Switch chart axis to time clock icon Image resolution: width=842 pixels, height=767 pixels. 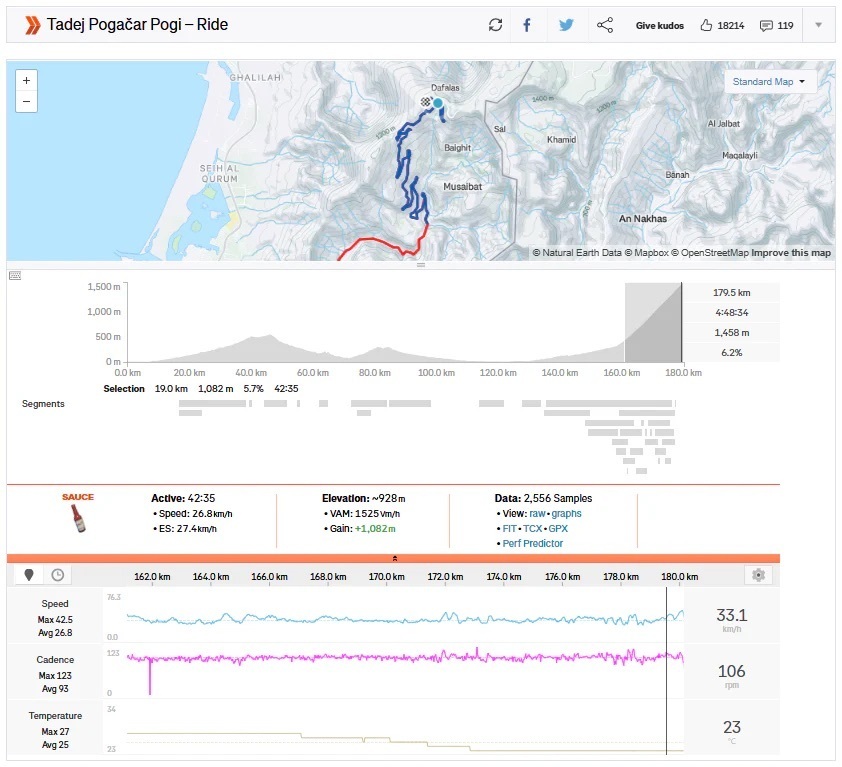pos(57,575)
